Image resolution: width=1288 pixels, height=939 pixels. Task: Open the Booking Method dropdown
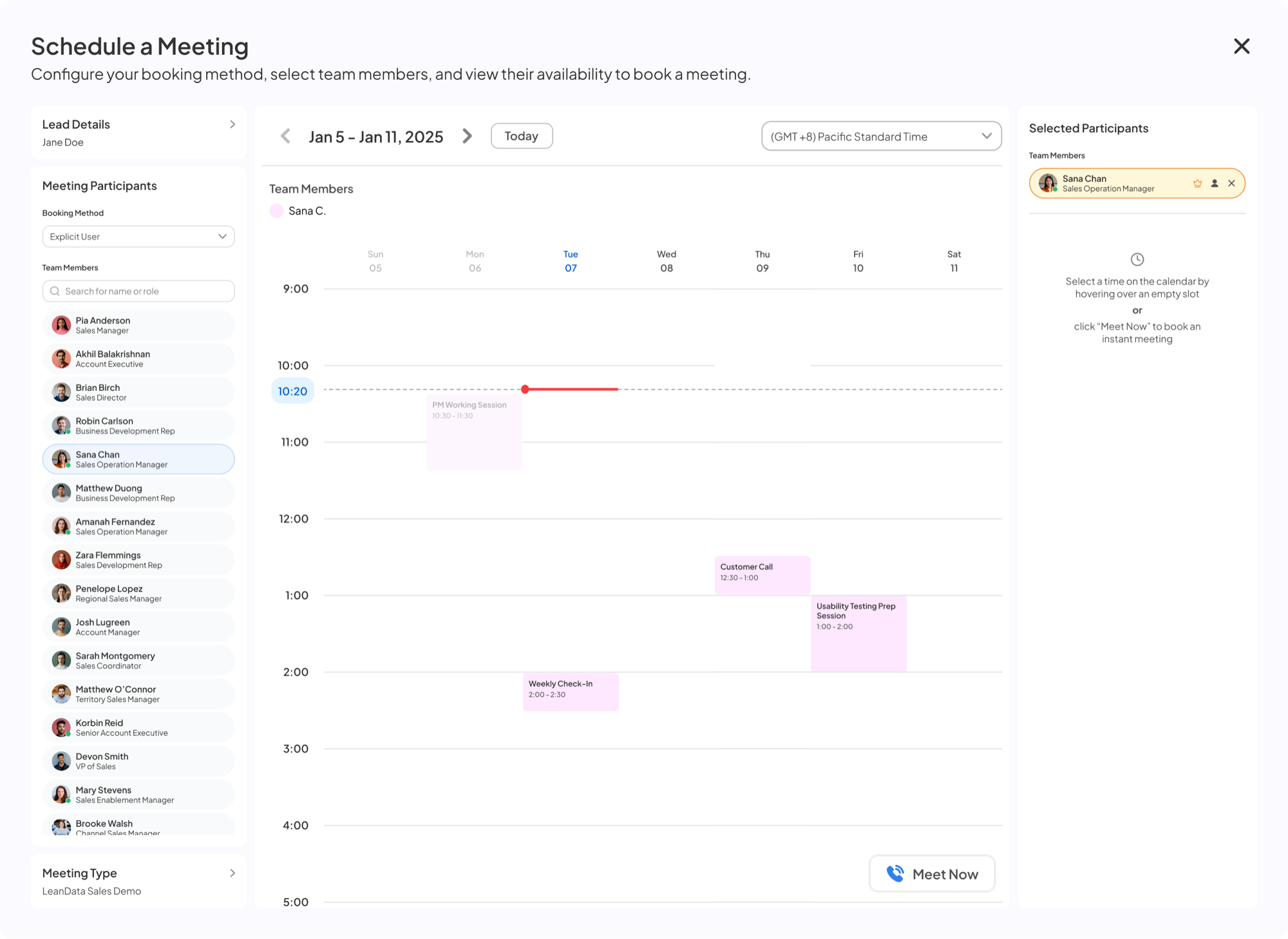click(138, 236)
